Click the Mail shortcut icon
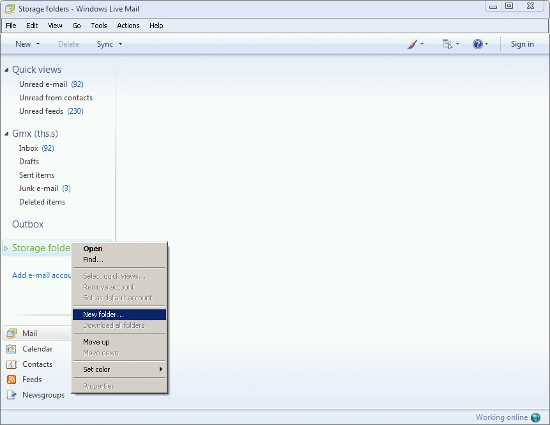Image resolution: width=550 pixels, height=425 pixels. click(x=12, y=333)
